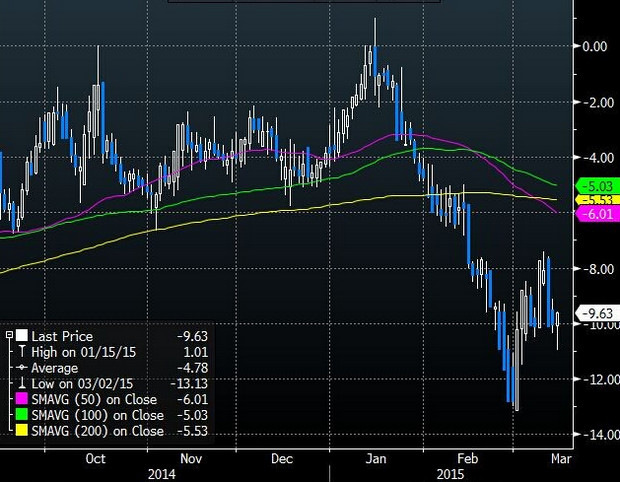Click the green SMAVG (100) color swatch
Image resolution: width=620 pixels, height=482 pixels.
[x=22, y=414]
